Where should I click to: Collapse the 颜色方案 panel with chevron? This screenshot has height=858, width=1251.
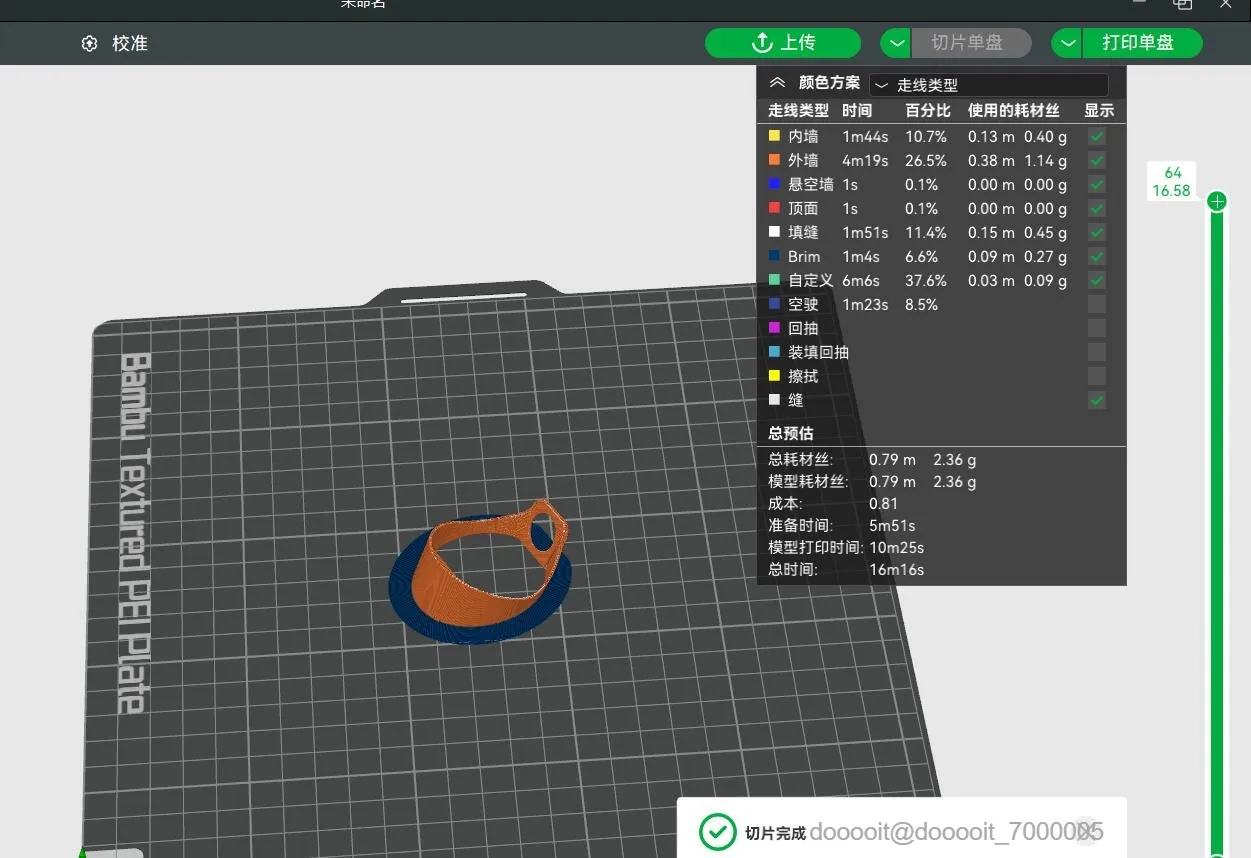[x=777, y=83]
